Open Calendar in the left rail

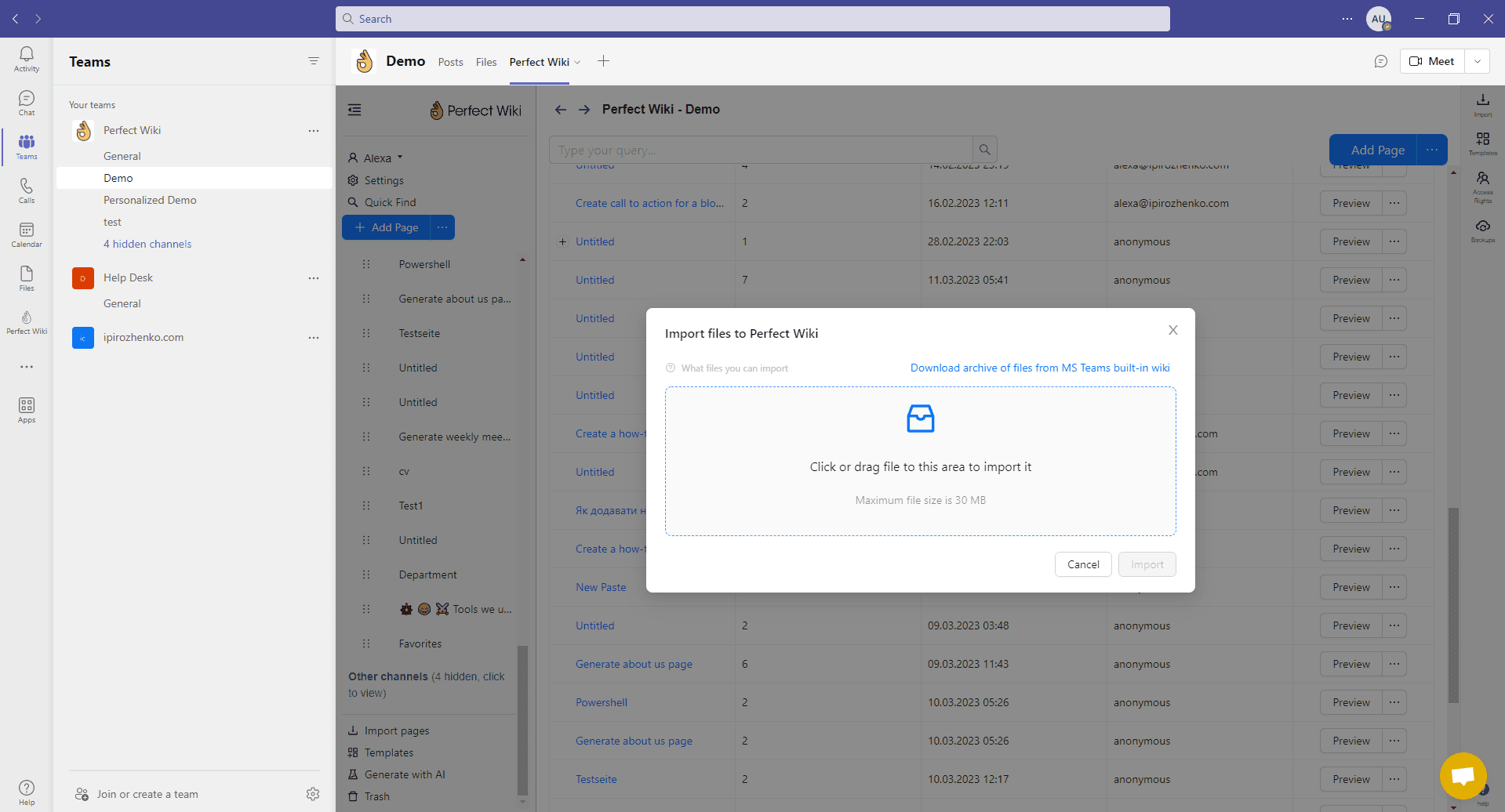(27, 234)
